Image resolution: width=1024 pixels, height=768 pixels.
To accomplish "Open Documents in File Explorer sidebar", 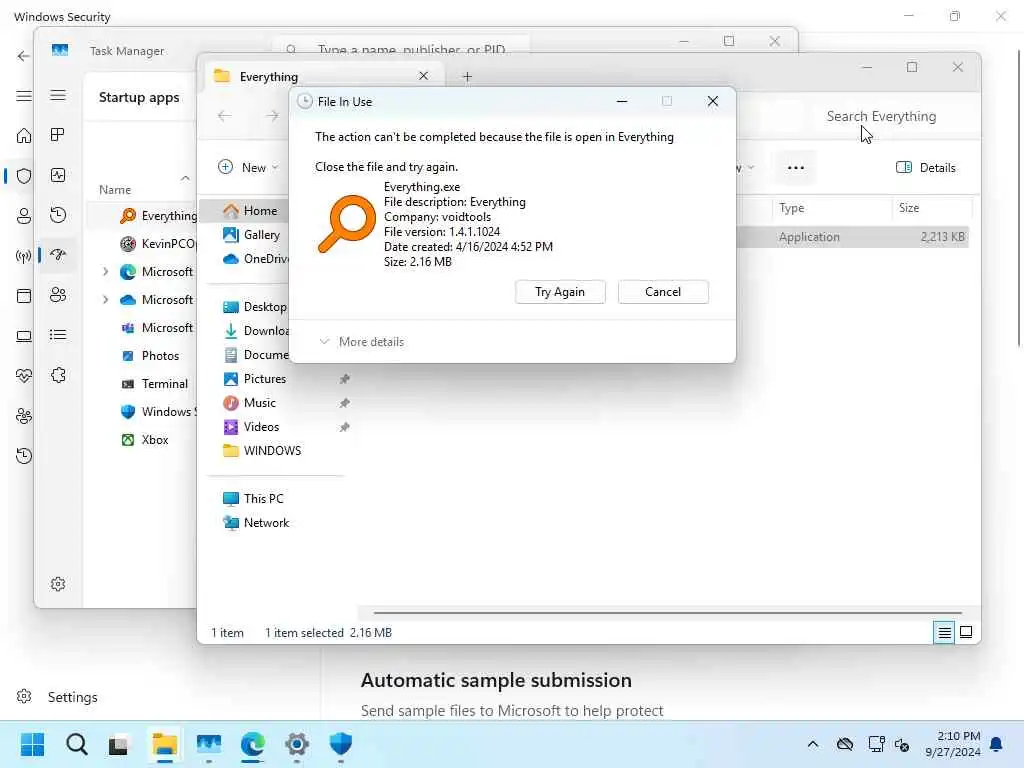I will (x=255, y=355).
